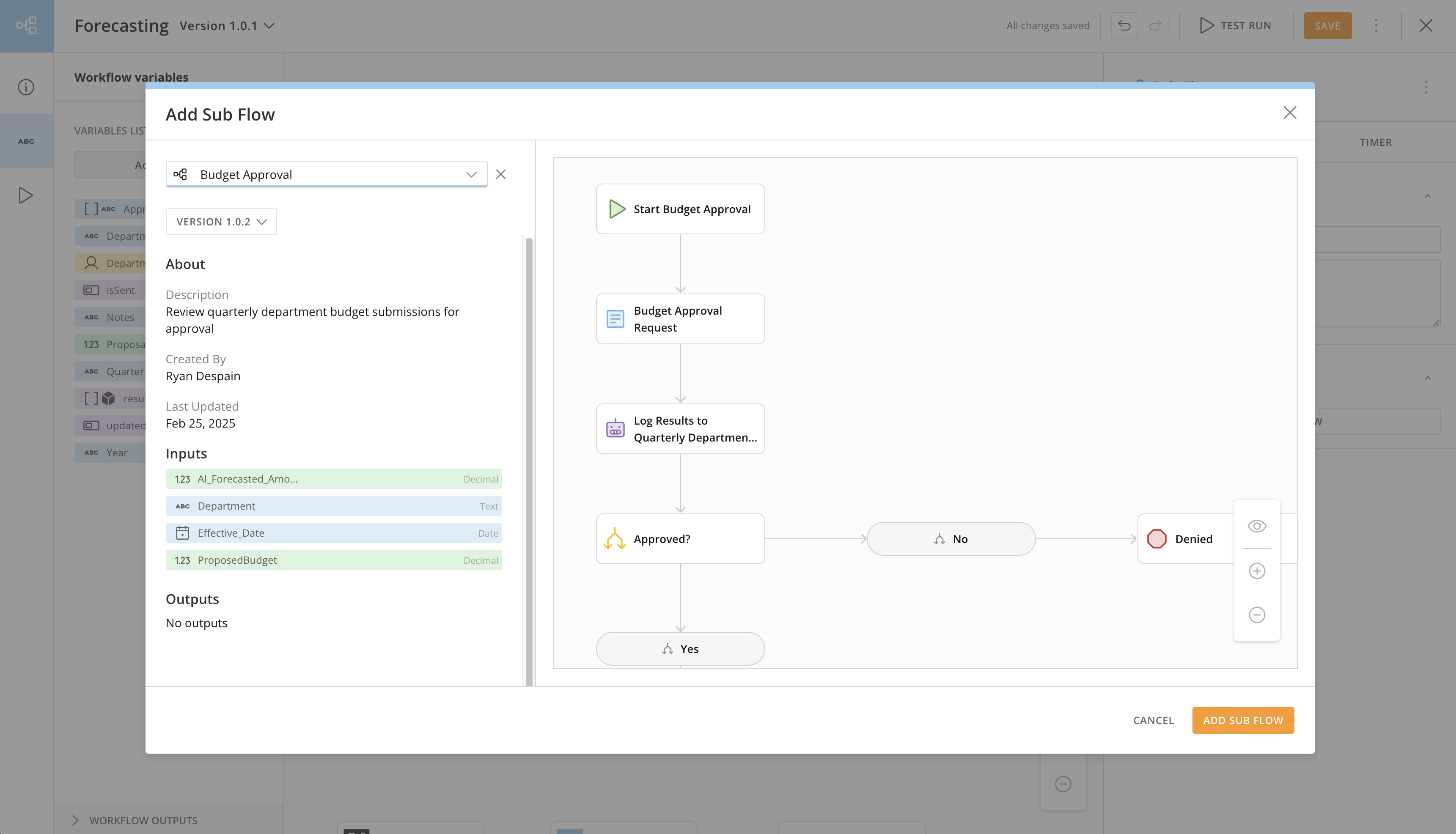Click the left details panel scrollbar
Image resolution: width=1456 pixels, height=834 pixels.
[x=529, y=458]
